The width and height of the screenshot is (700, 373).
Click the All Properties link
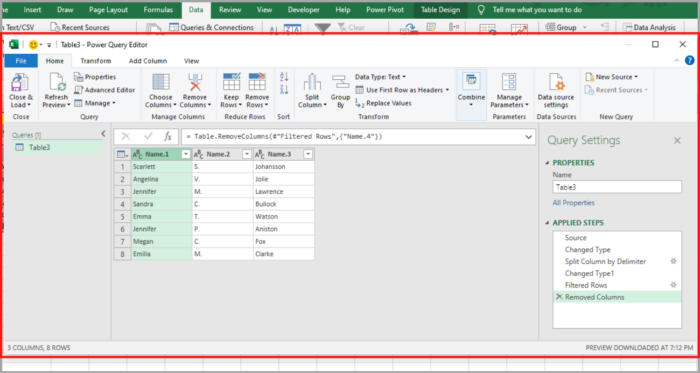point(574,203)
